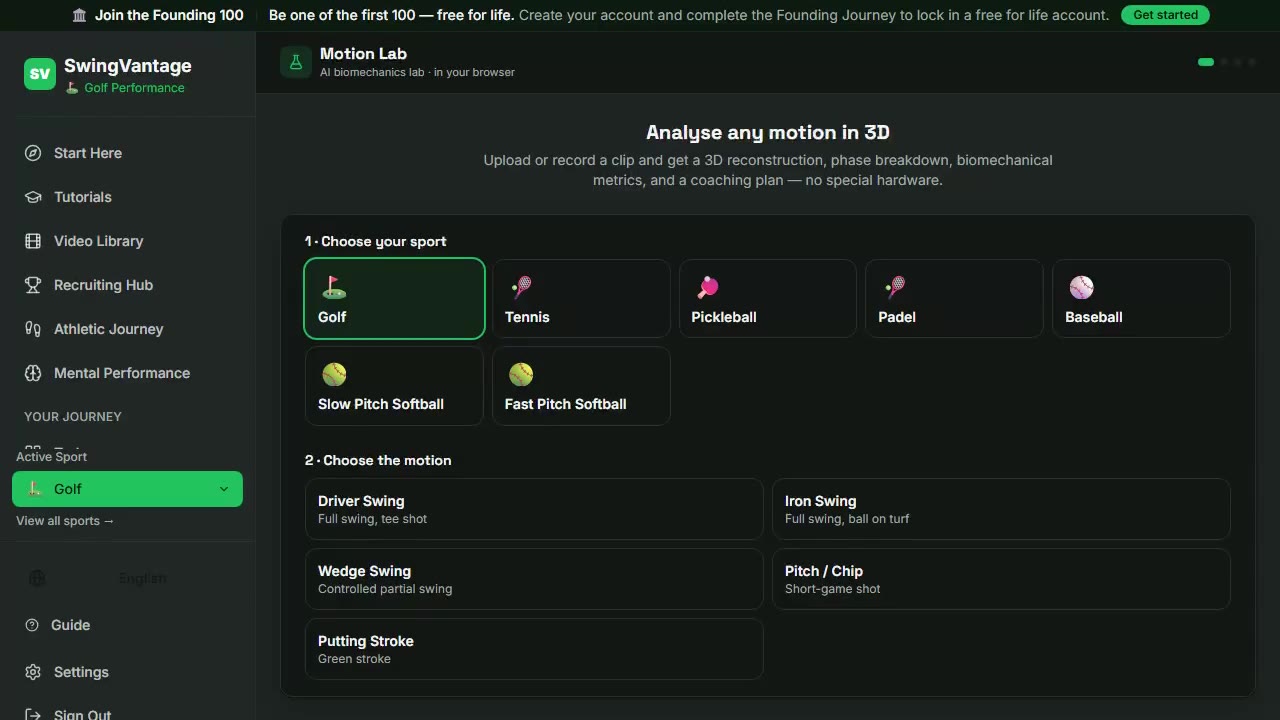The width and height of the screenshot is (1280, 720).
Task: Click the Golf Performance subtitle
Action: tap(125, 88)
